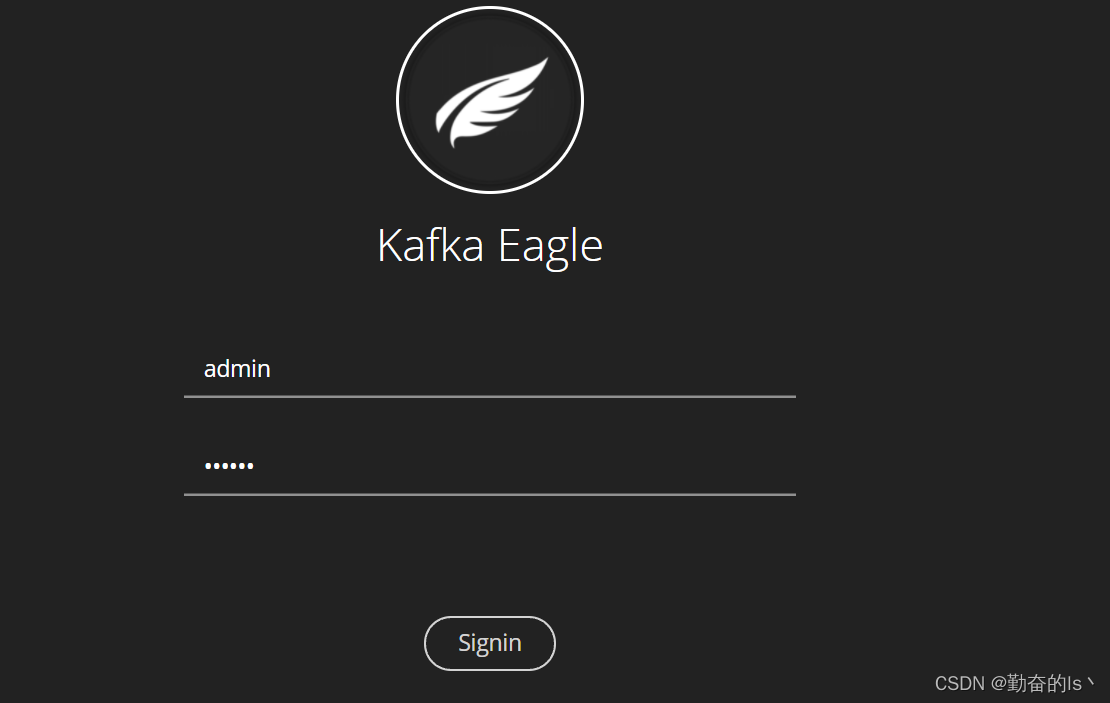Click the masked password dots
The height and width of the screenshot is (703, 1110).
coord(229,466)
